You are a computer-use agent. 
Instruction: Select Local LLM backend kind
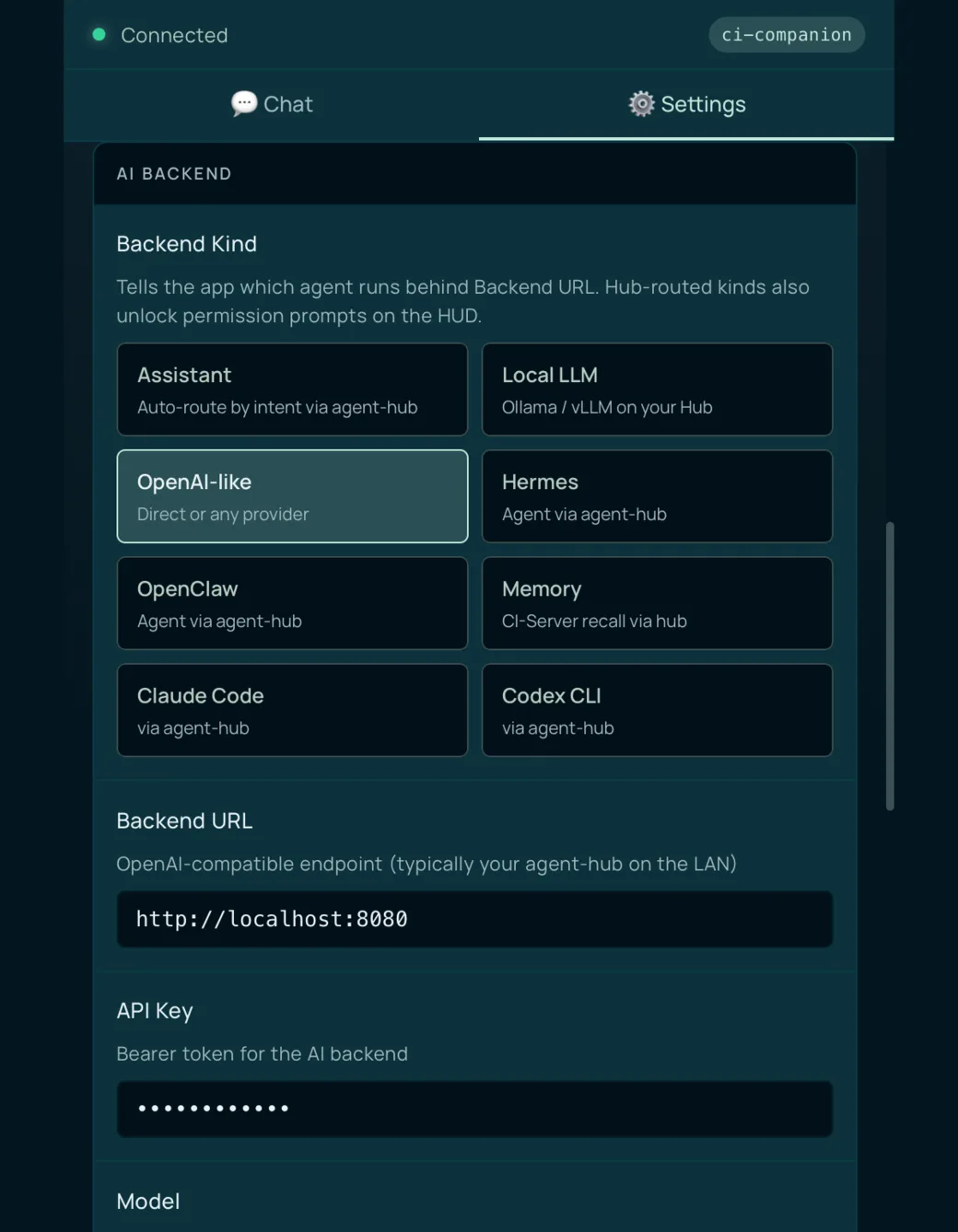(x=657, y=389)
